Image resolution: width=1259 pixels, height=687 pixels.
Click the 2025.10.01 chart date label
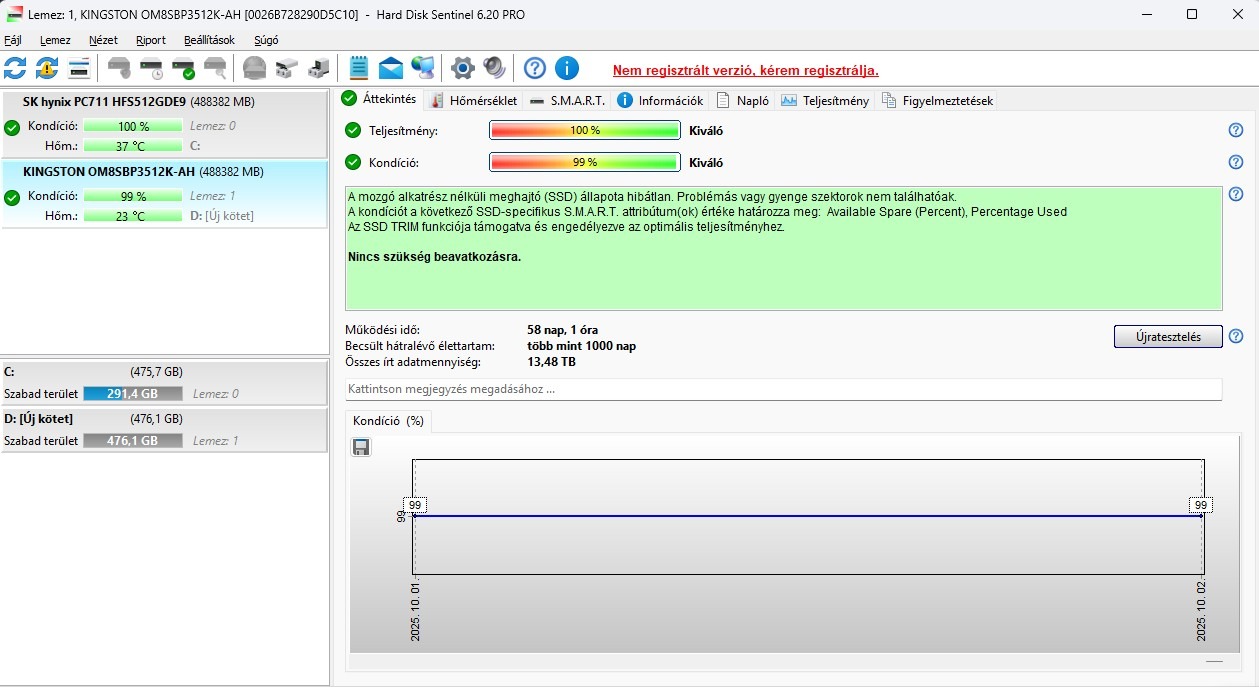point(416,610)
